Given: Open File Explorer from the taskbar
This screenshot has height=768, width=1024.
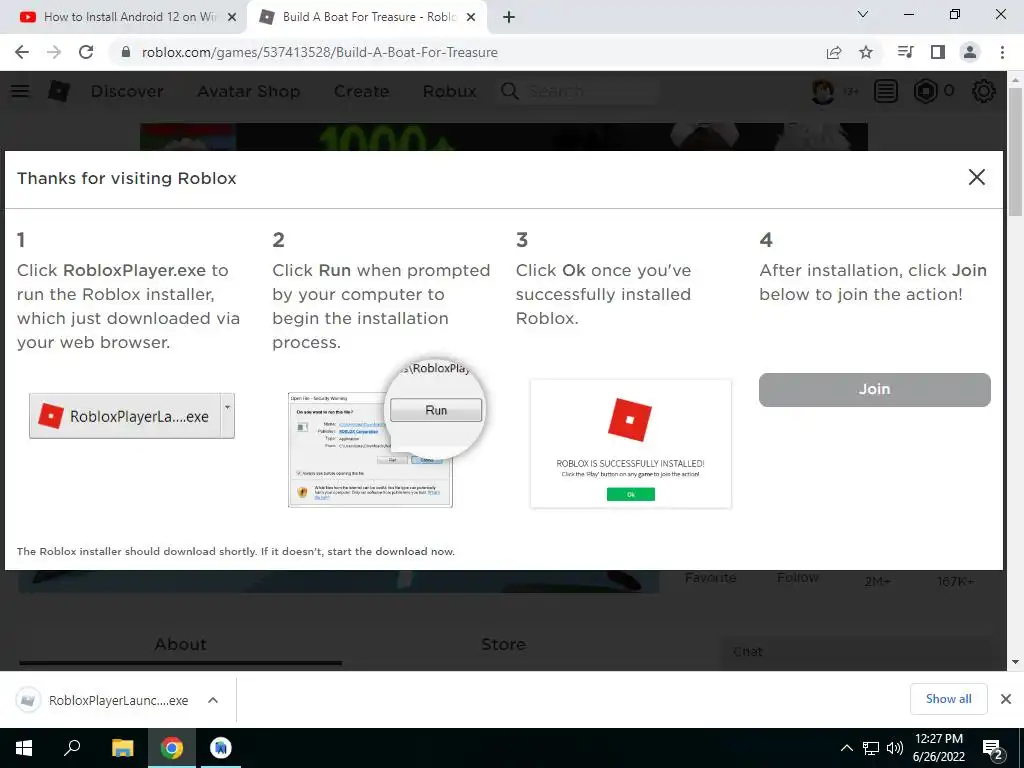Looking at the screenshot, I should pos(122,748).
